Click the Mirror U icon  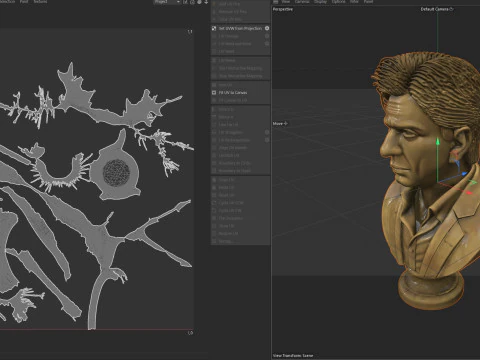pos(214,109)
